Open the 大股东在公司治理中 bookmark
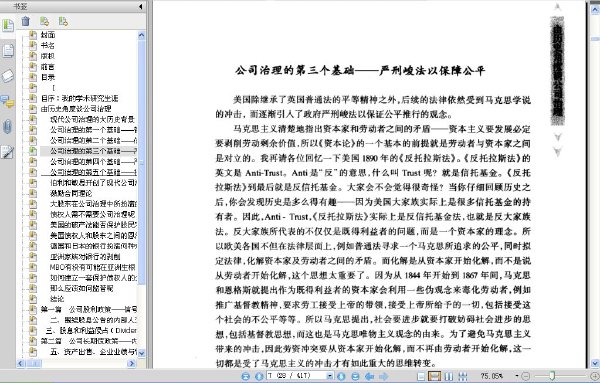Screen dimensions: 600x383 [x=93, y=204]
